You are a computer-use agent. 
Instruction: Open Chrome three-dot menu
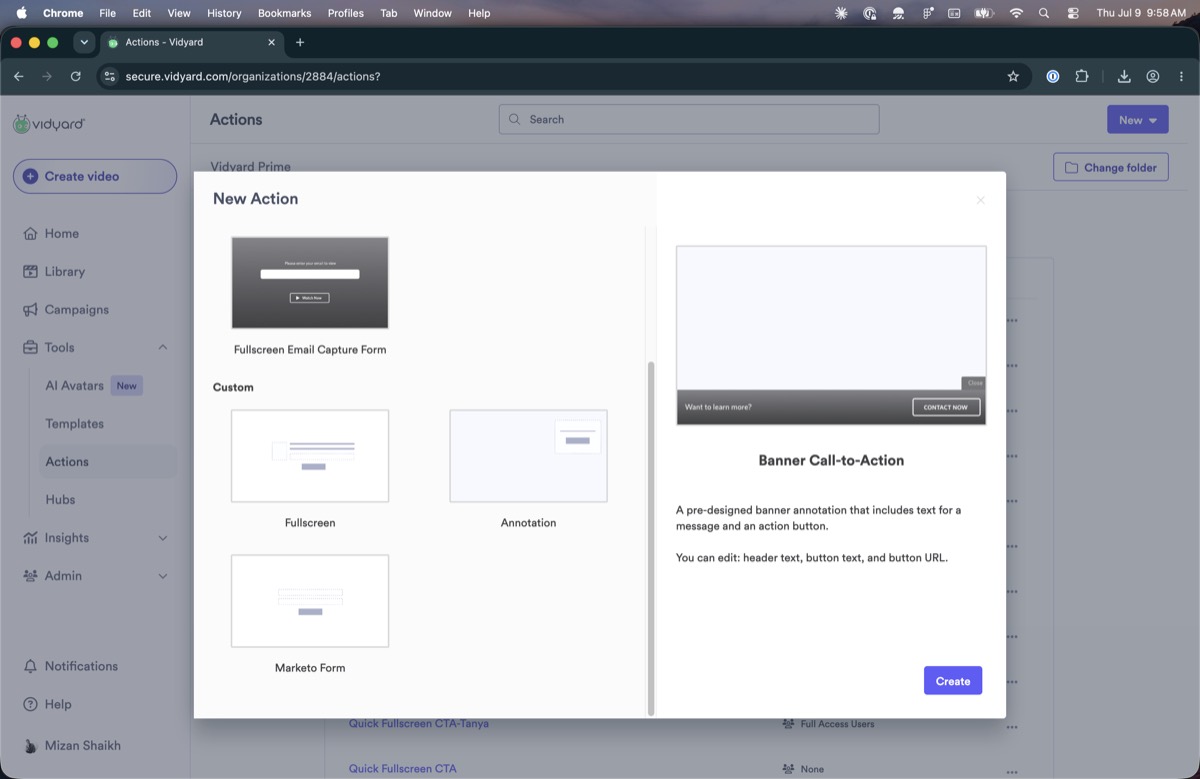(x=1181, y=76)
